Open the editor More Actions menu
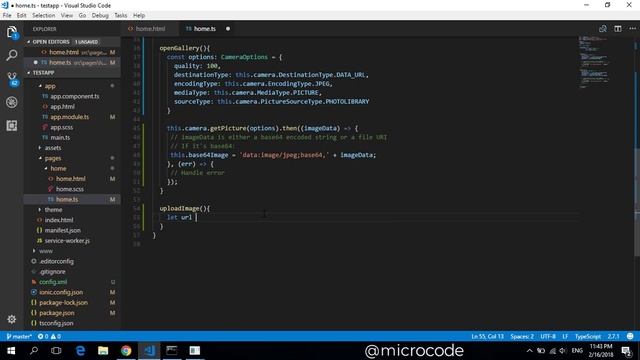 pos(633,29)
